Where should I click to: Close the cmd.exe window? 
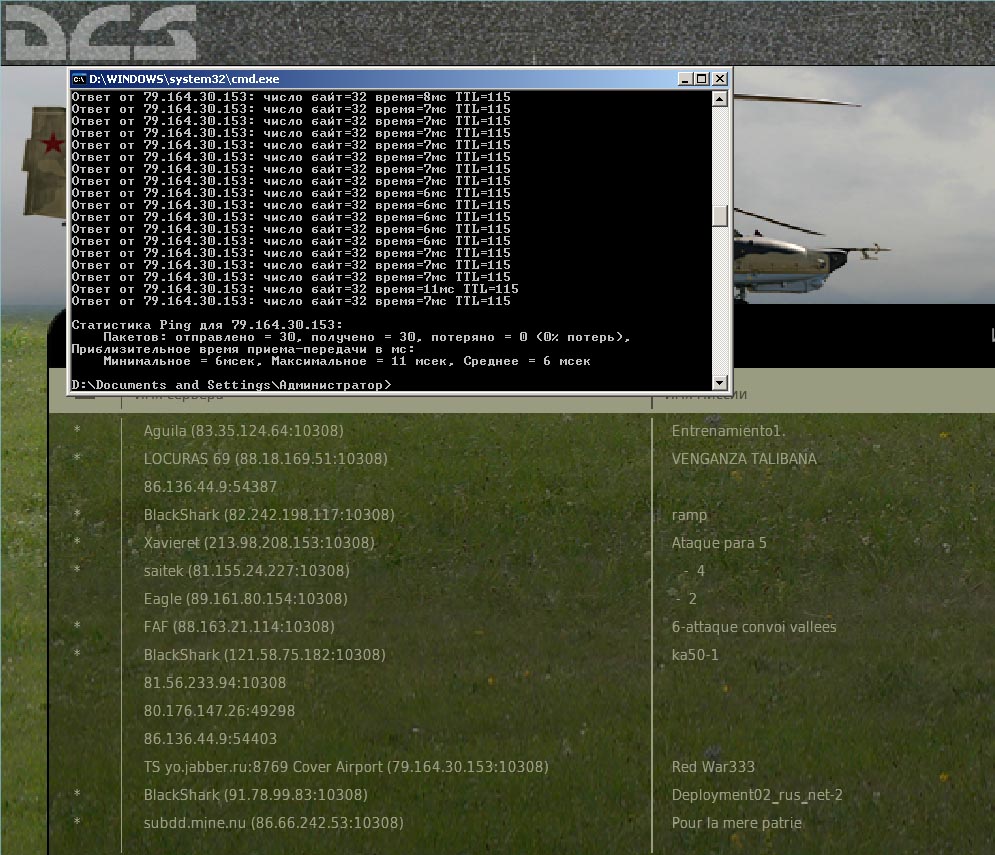tap(720, 79)
